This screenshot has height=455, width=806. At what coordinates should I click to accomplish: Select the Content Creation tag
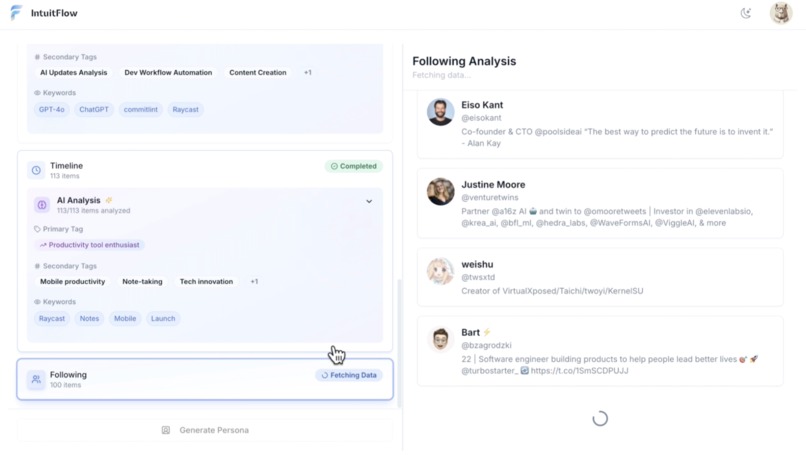point(258,72)
